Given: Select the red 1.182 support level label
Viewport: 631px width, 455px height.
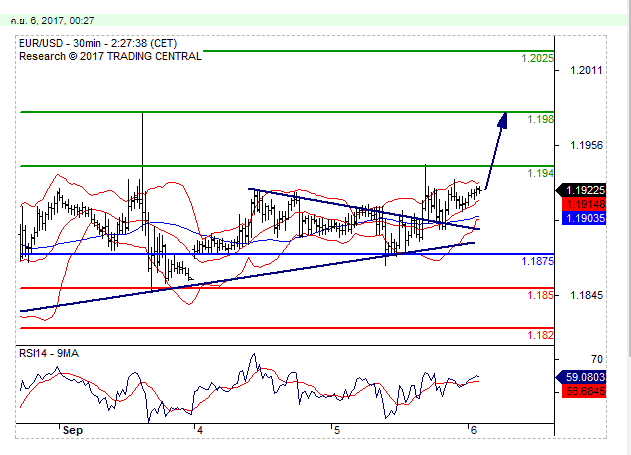Looking at the screenshot, I should click(540, 335).
